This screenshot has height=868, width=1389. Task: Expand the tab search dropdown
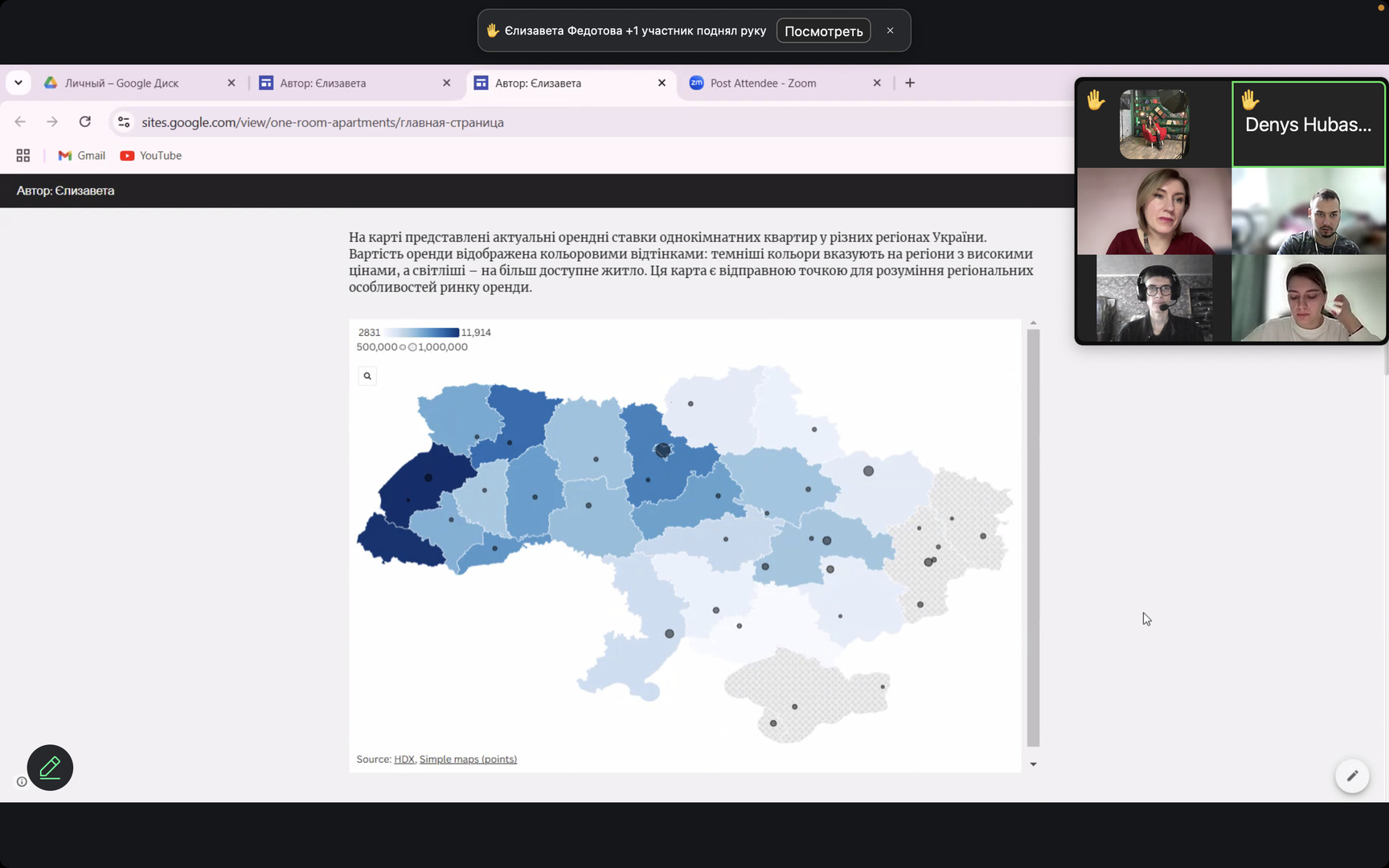[x=18, y=83]
